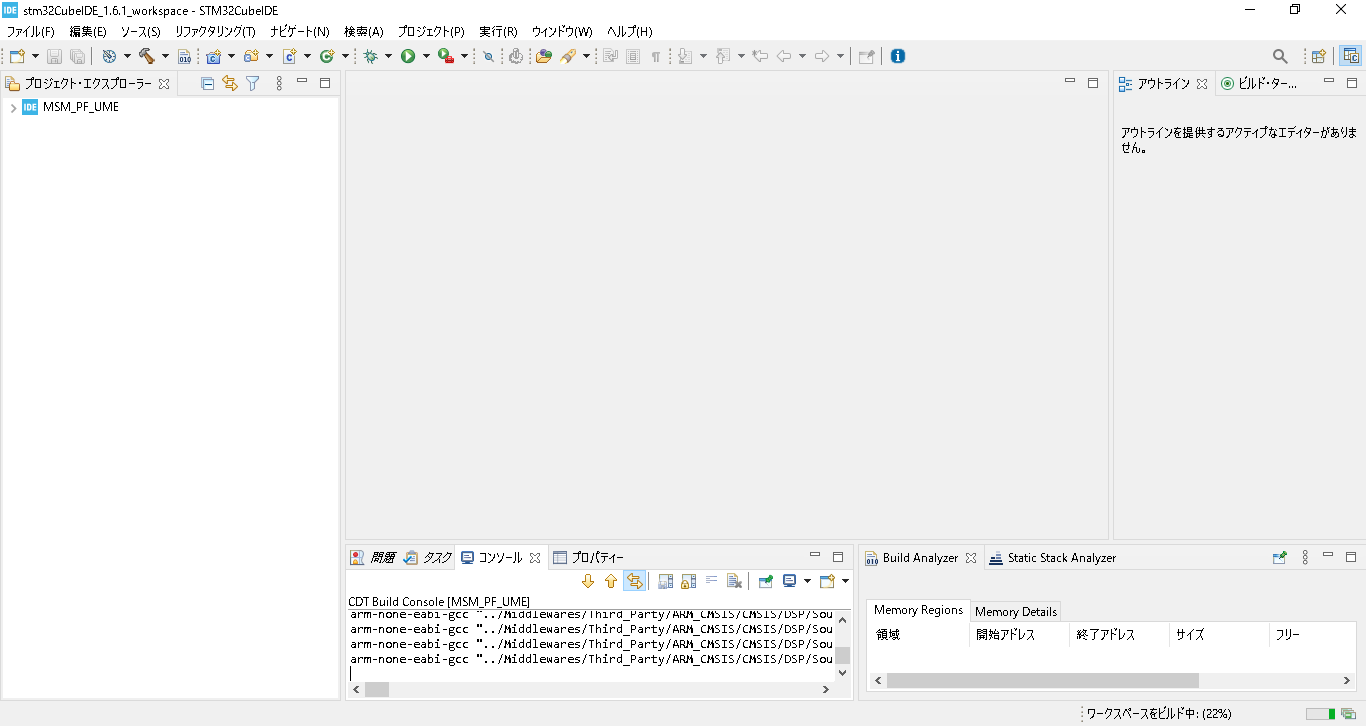Click the build configuration globe icon
The height and width of the screenshot is (726, 1366).
109,56
